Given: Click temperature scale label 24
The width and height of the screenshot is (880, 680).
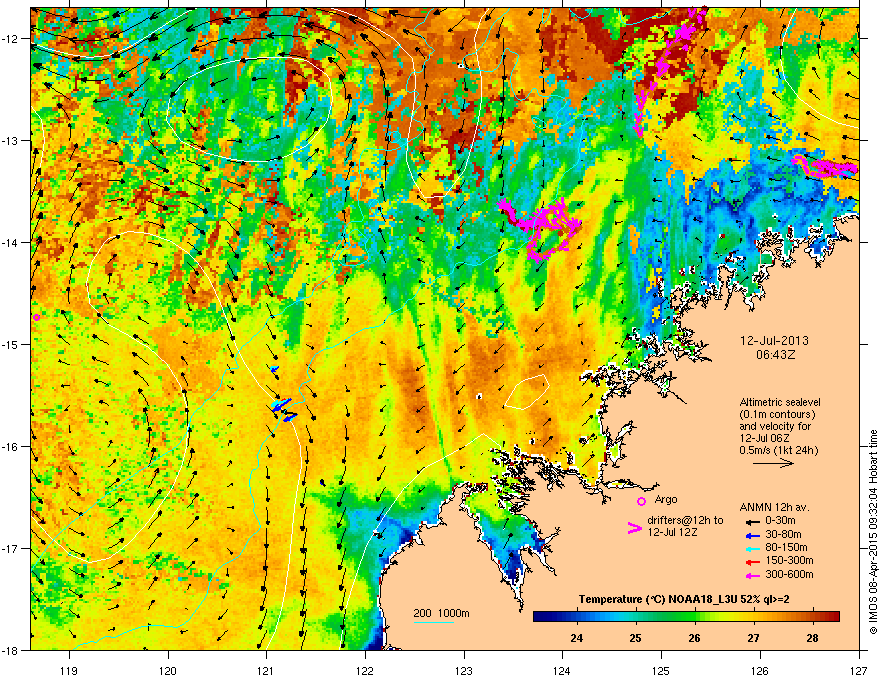Looking at the screenshot, I should pyautogui.click(x=576, y=638).
